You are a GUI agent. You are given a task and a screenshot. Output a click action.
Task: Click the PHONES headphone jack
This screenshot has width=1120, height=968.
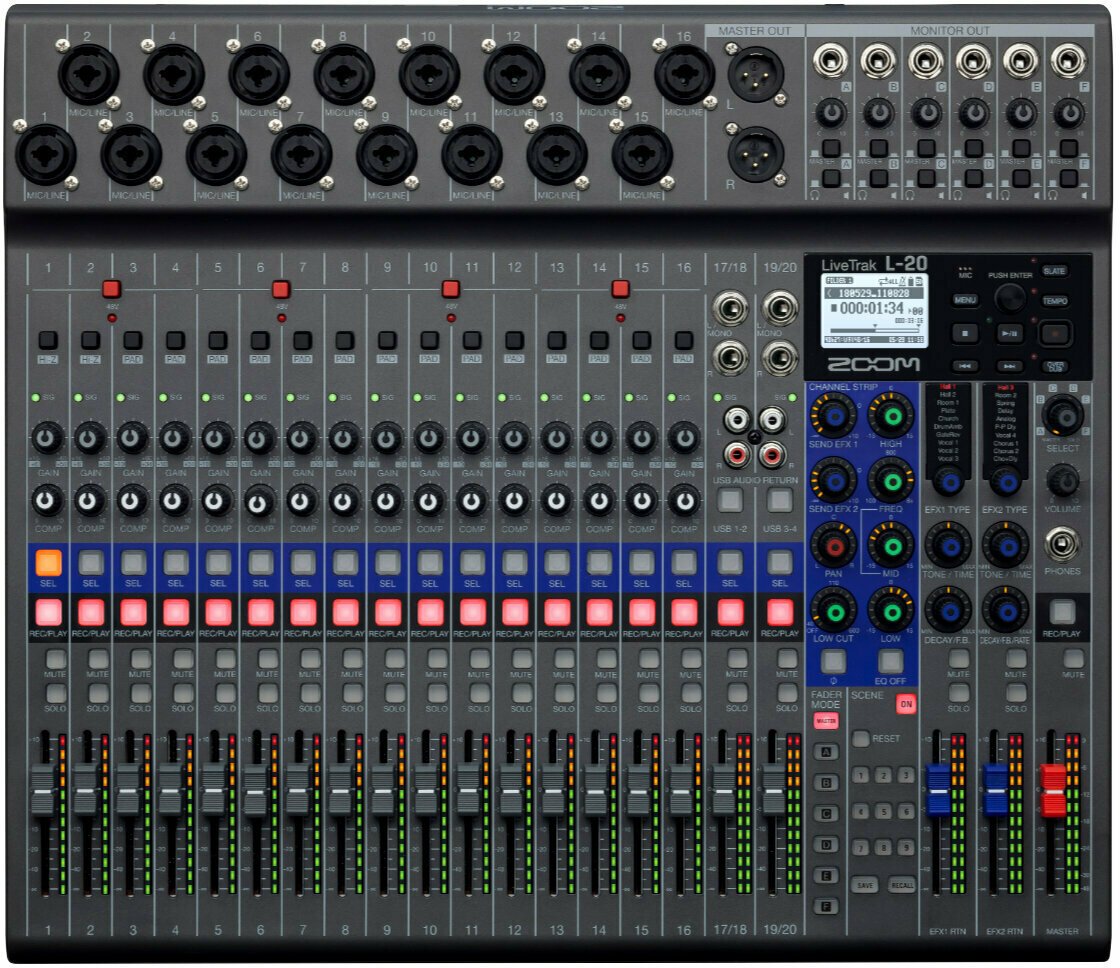[1062, 543]
